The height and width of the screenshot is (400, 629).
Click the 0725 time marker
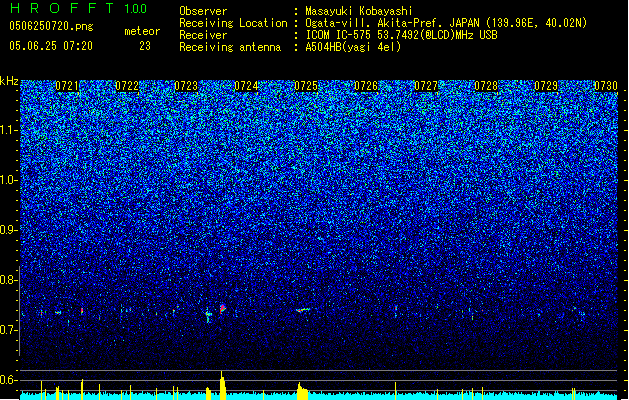[x=306, y=86]
